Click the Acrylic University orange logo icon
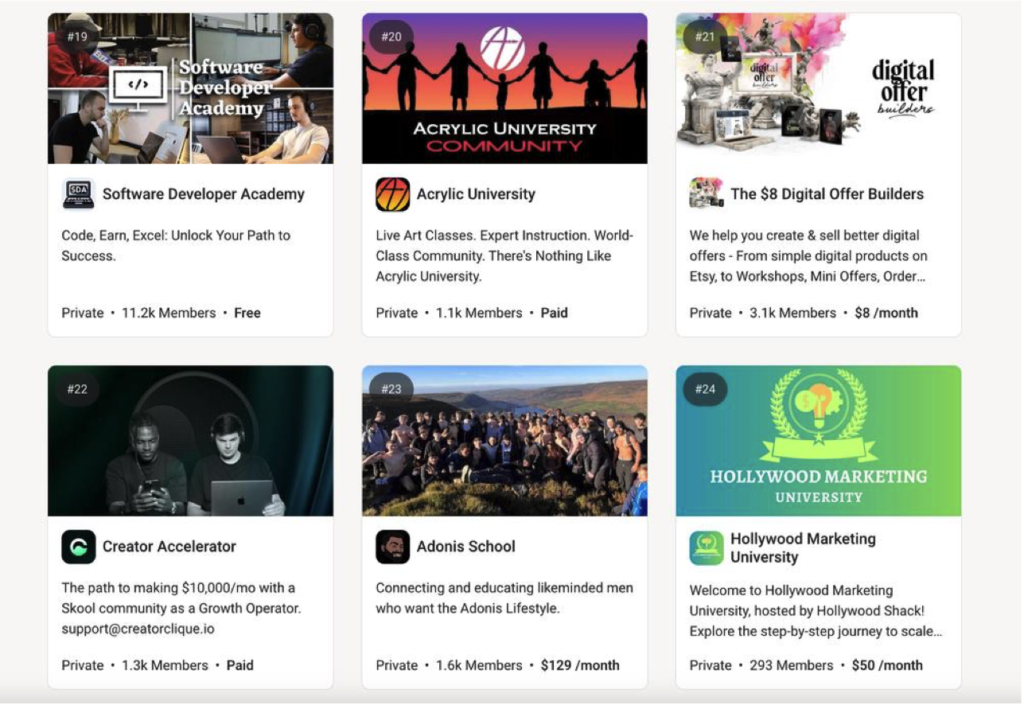The image size is (1024, 705). pyautogui.click(x=392, y=194)
